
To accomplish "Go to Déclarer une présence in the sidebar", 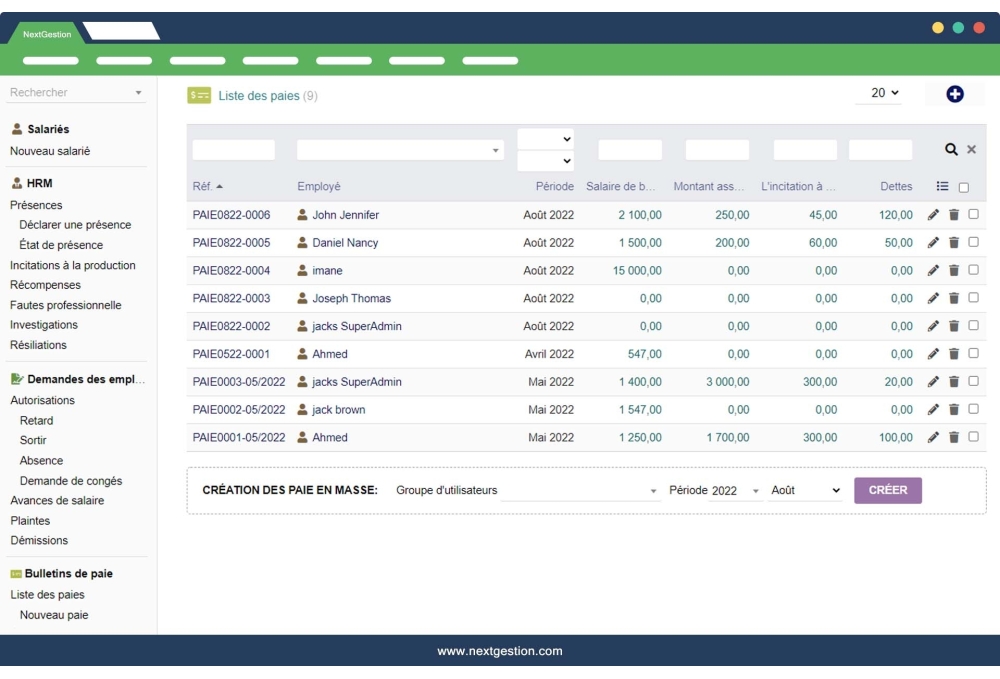I will coord(76,224).
